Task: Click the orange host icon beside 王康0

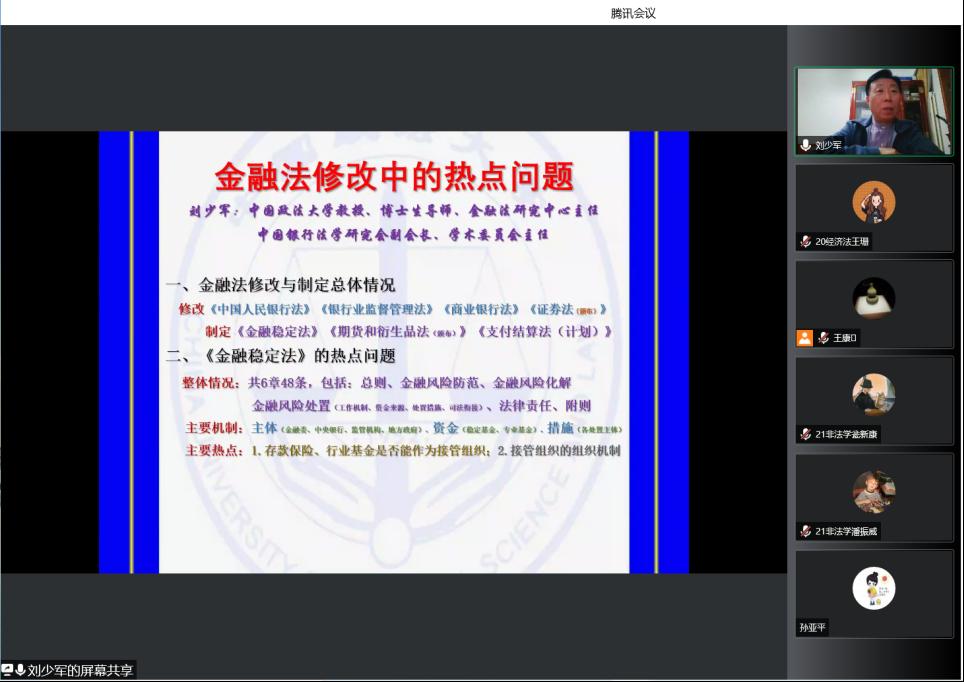Action: pos(805,338)
